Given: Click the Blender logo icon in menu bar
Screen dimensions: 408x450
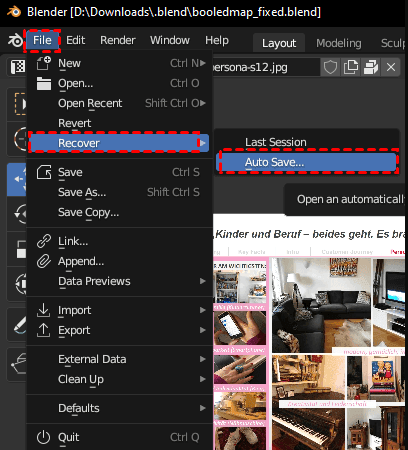Looking at the screenshot, I should [x=15, y=41].
